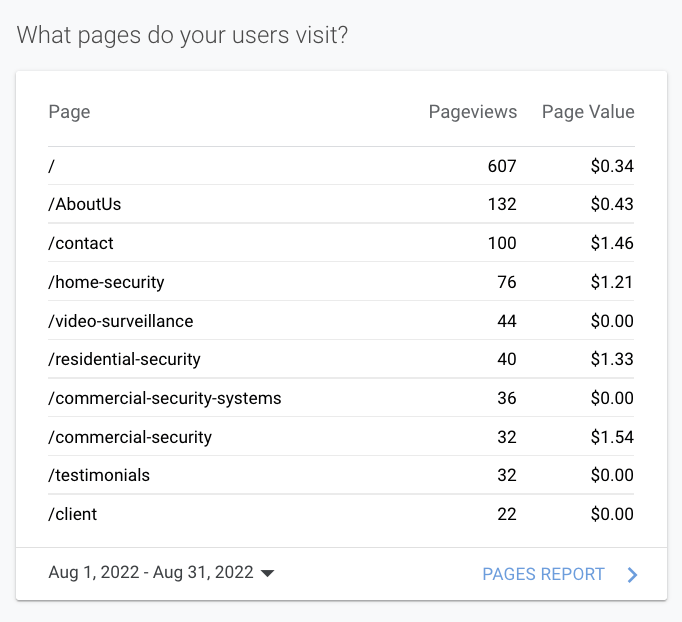This screenshot has height=622, width=682.
Task: Click the /commercial-security page row
Action: tap(130, 437)
